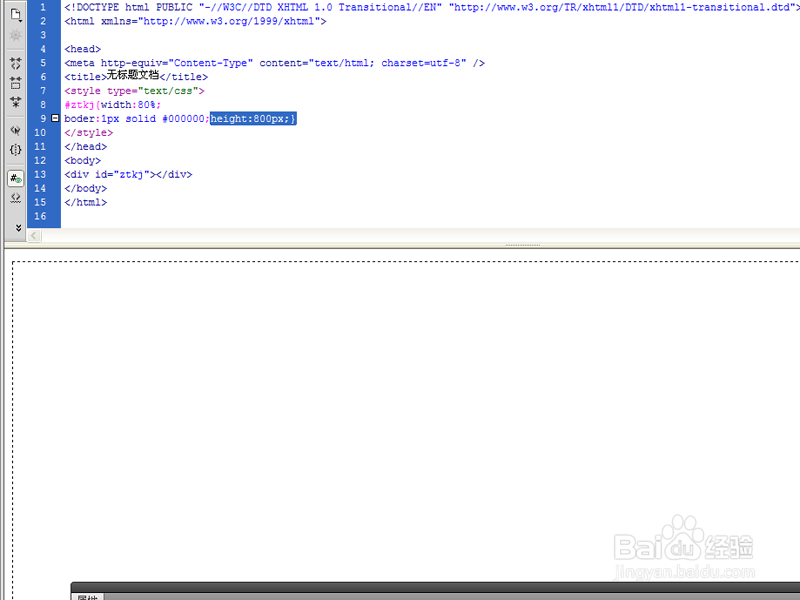Click line number 16 in gutter

click(x=40, y=216)
